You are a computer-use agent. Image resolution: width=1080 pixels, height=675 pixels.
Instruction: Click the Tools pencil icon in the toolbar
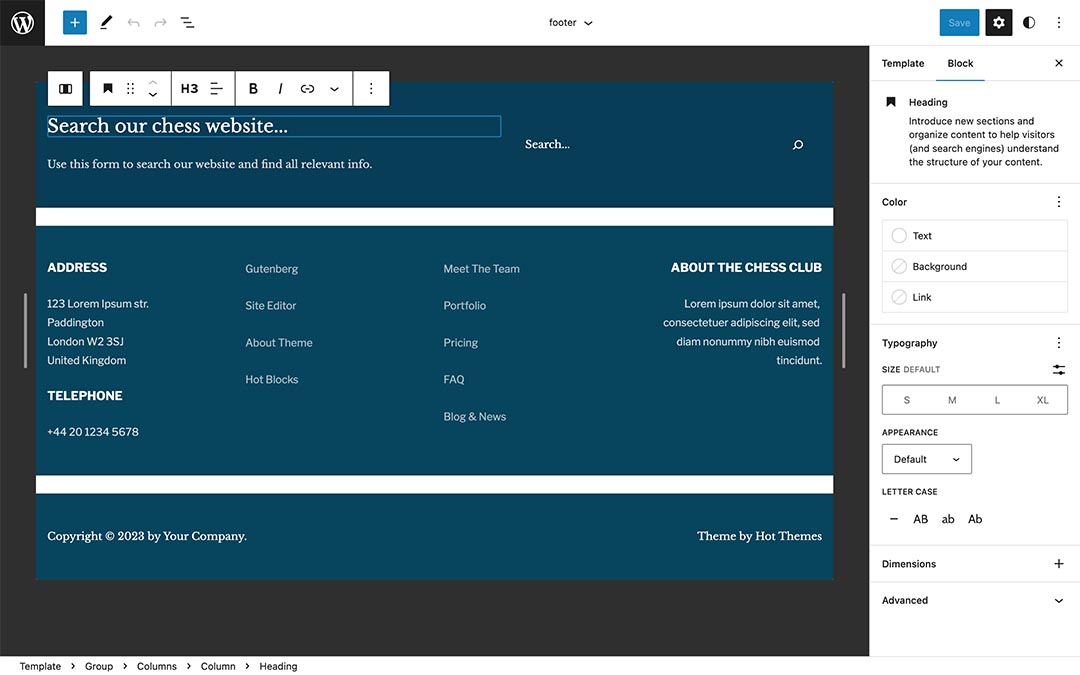[x=106, y=21]
